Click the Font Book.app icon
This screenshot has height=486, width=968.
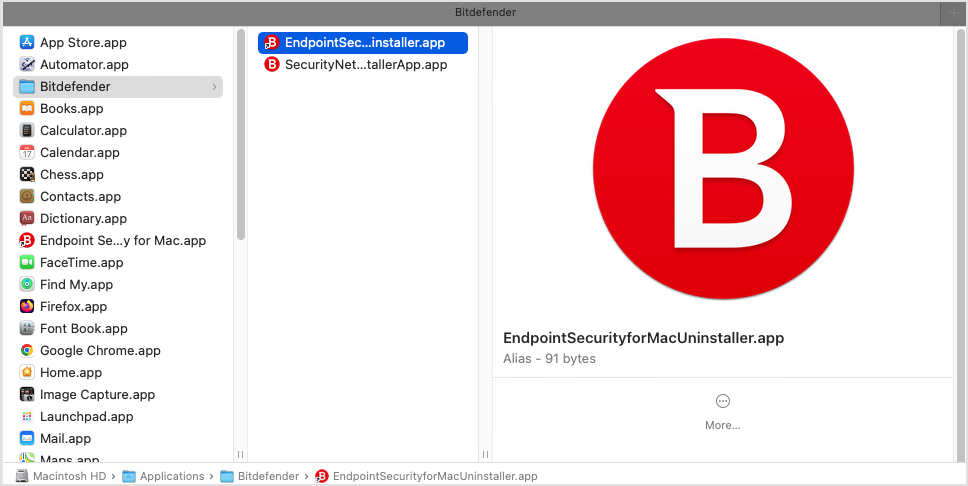[27, 329]
